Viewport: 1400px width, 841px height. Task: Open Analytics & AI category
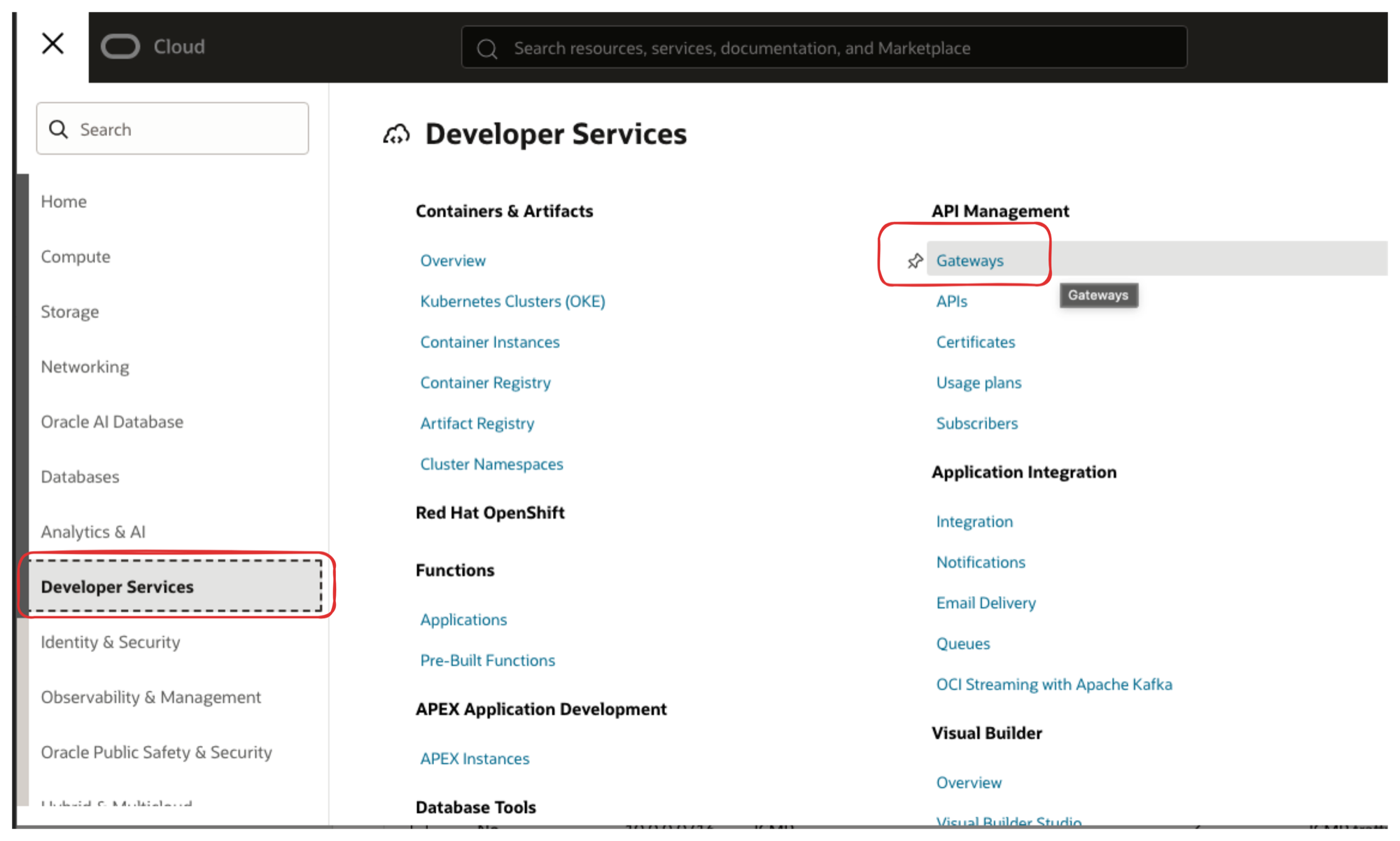93,531
